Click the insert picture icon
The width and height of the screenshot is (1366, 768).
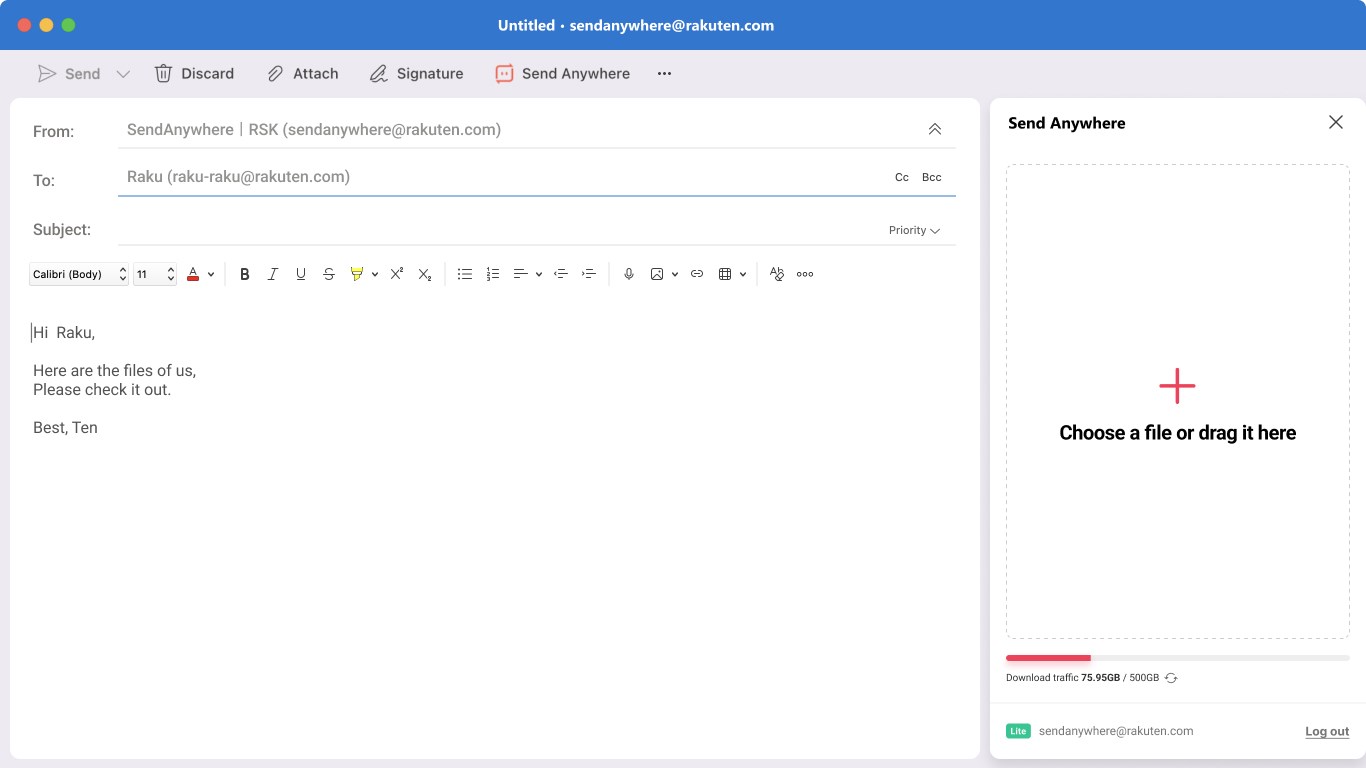click(657, 274)
